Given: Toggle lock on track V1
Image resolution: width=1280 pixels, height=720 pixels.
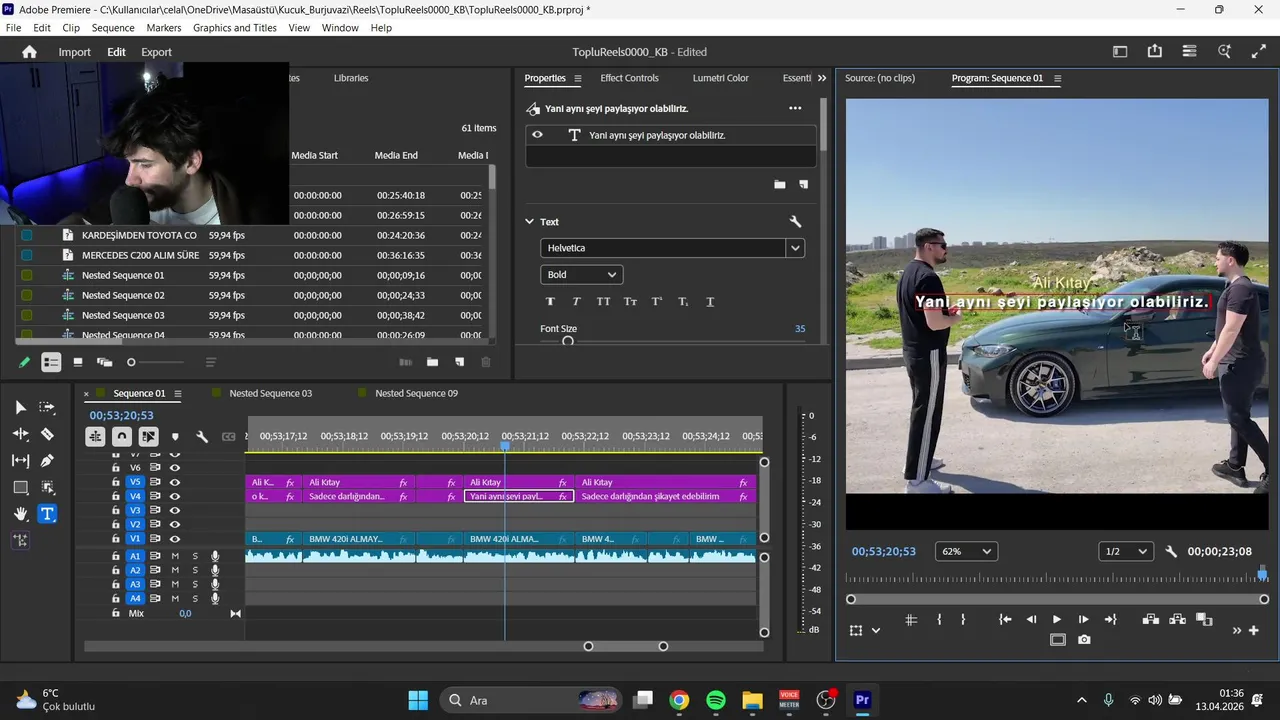Looking at the screenshot, I should click(116, 539).
